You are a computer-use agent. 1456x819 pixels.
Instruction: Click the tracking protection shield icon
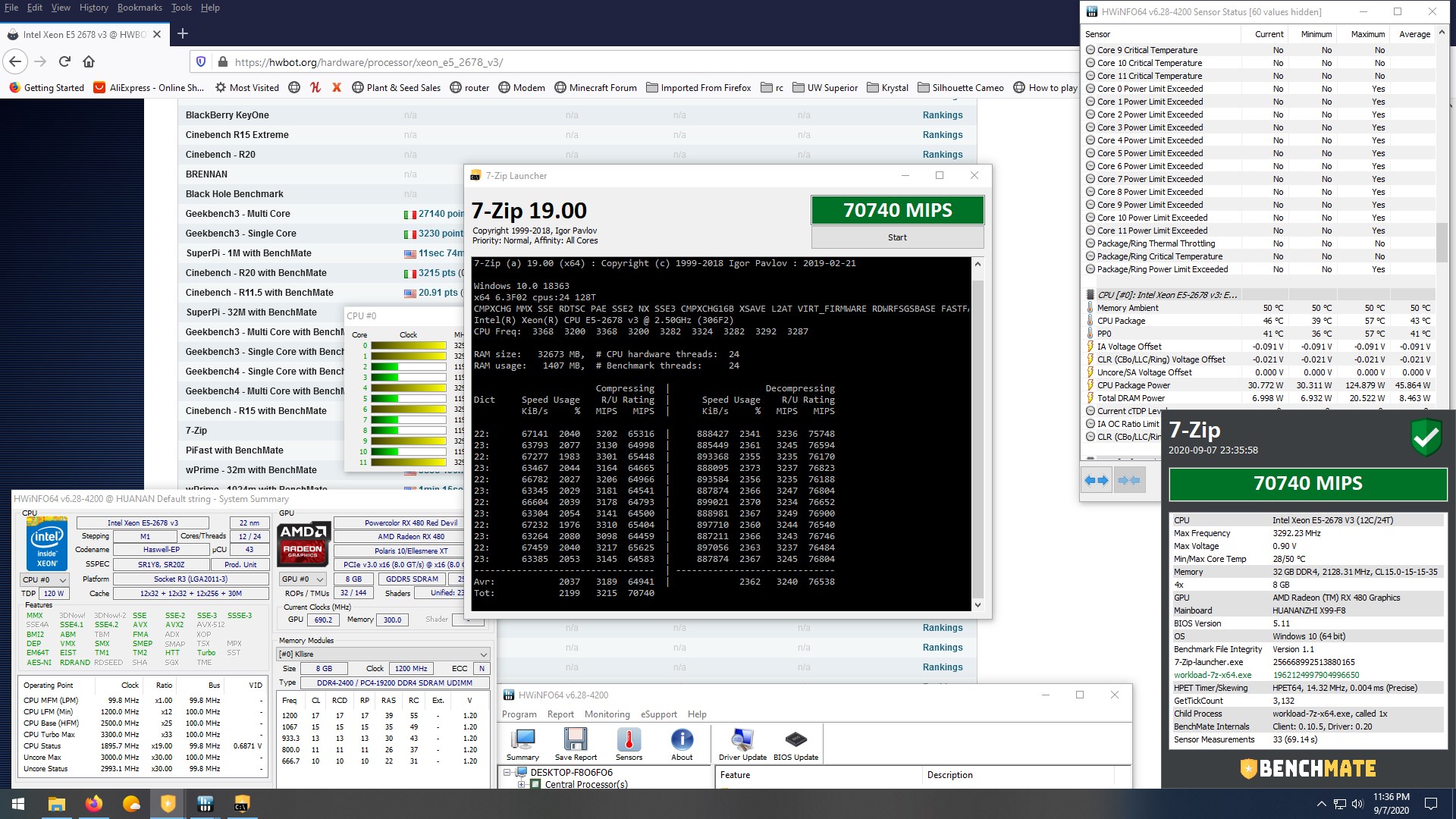point(201,62)
